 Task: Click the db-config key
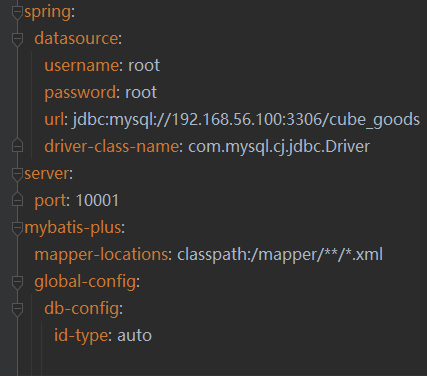coord(82,309)
